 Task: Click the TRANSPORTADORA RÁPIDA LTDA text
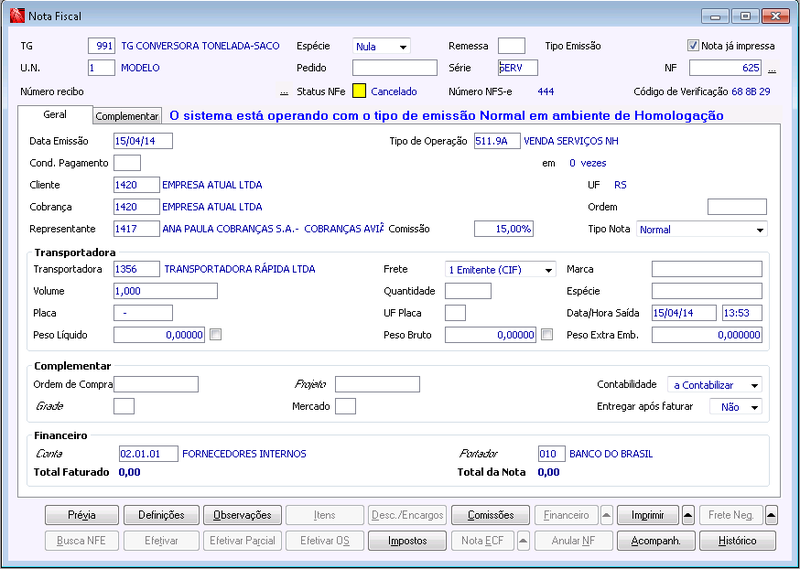pos(240,269)
